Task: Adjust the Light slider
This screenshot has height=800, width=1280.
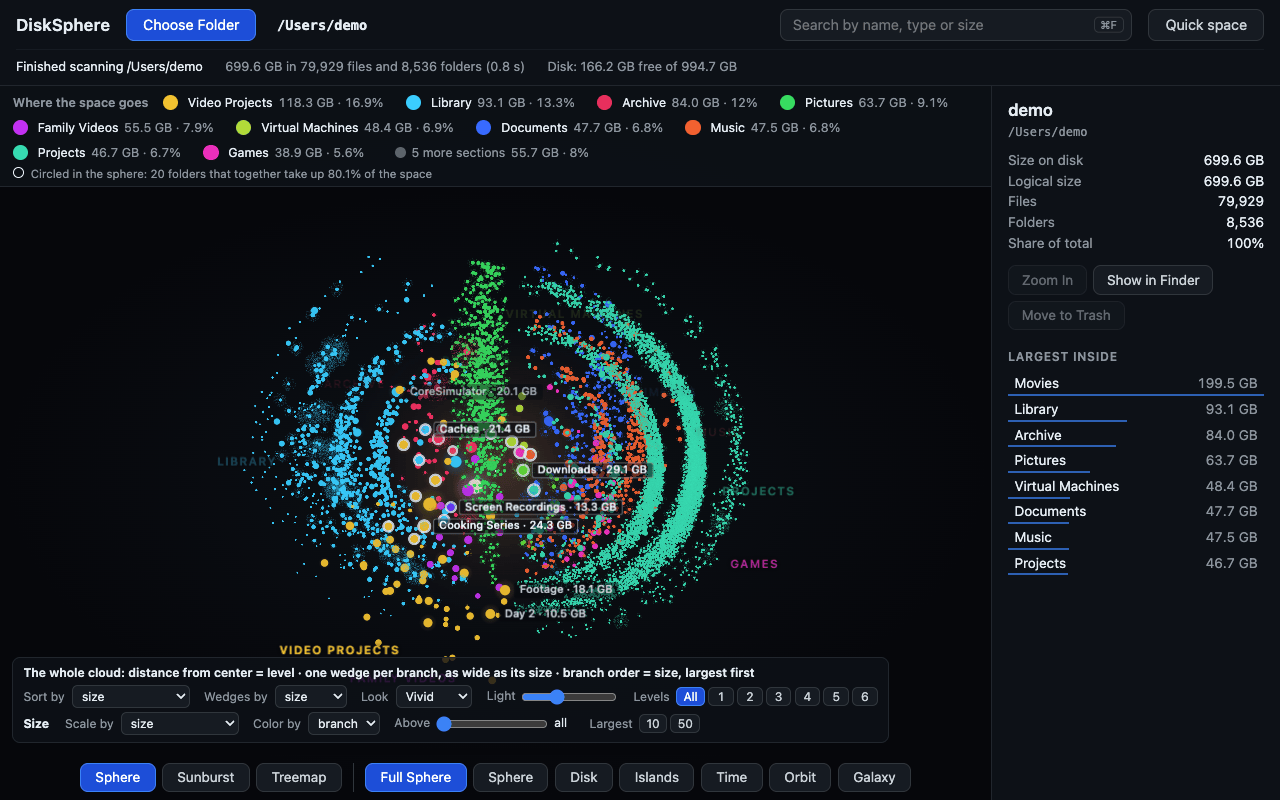Action: [569, 697]
